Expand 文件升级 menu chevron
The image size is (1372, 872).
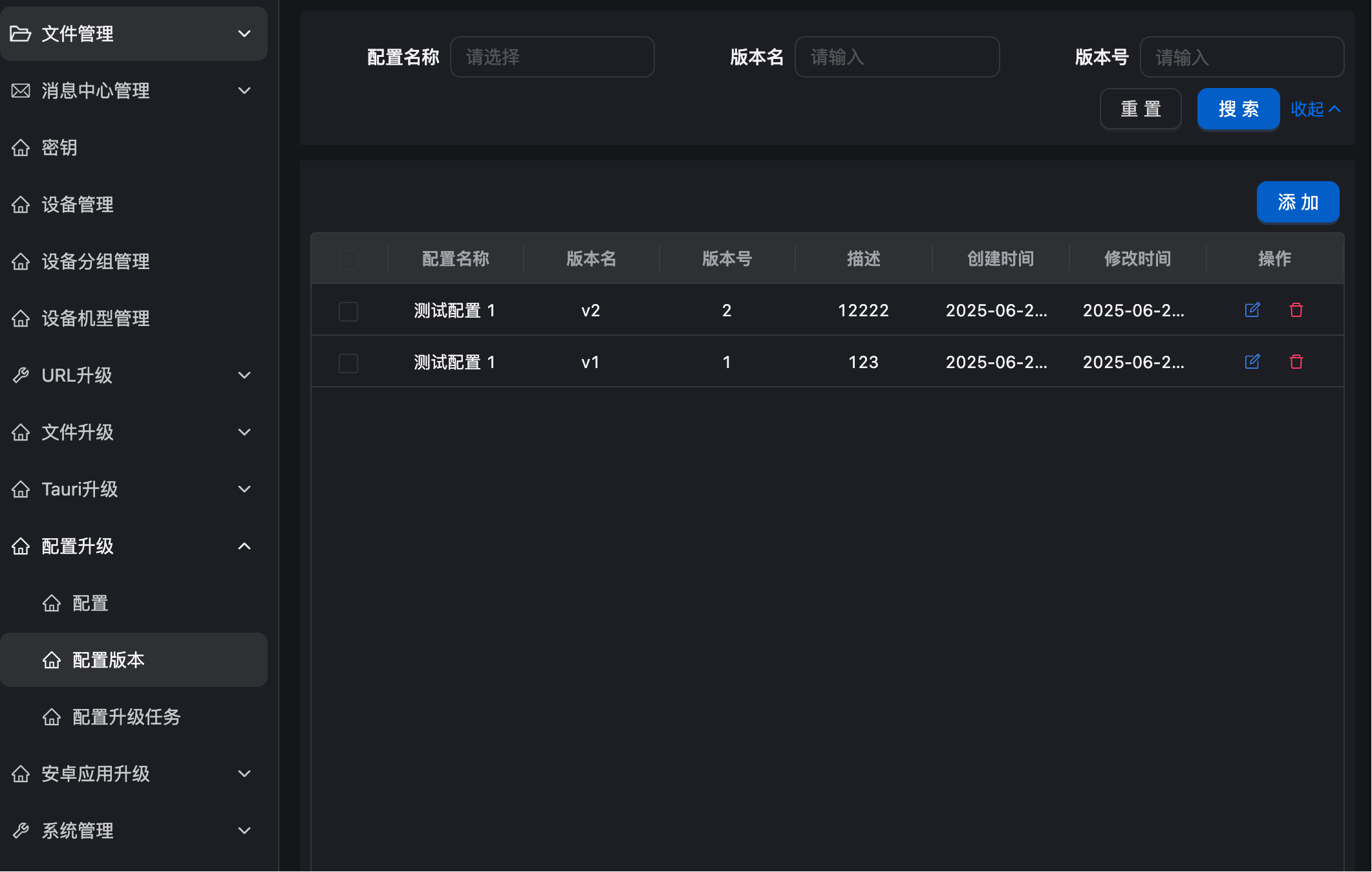click(244, 432)
